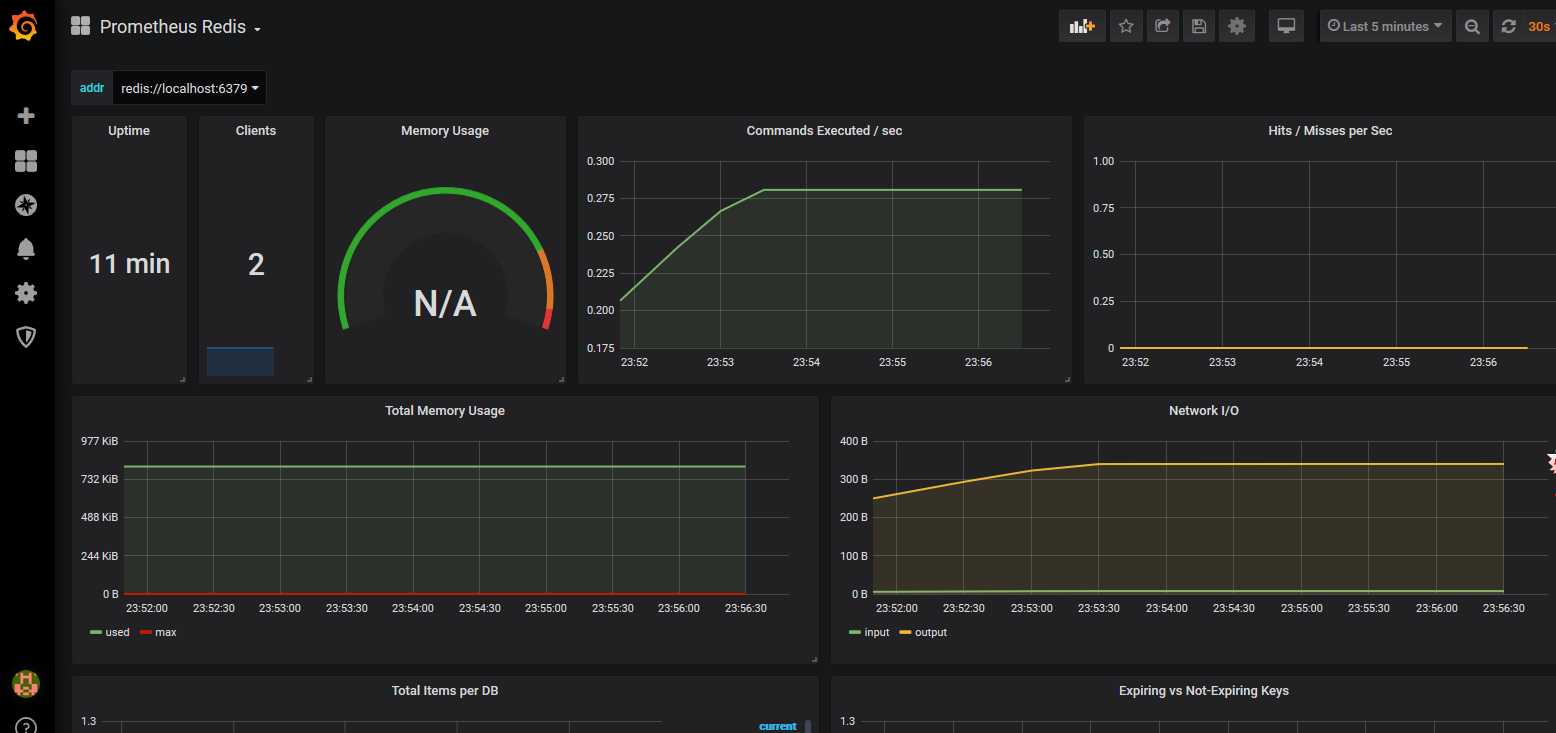Open the Configuration gear in sidebar

tap(27, 293)
